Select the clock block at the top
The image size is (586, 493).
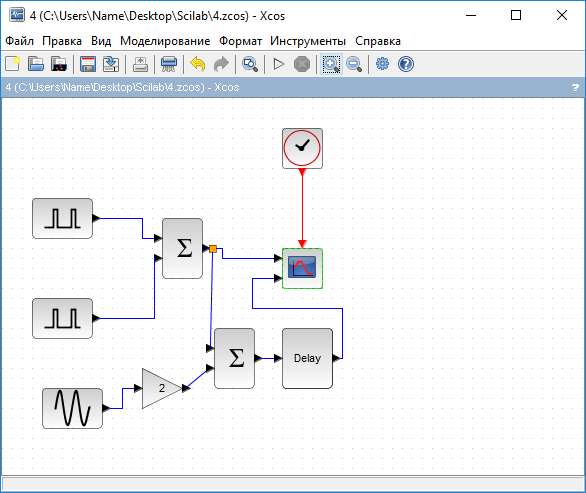302,148
